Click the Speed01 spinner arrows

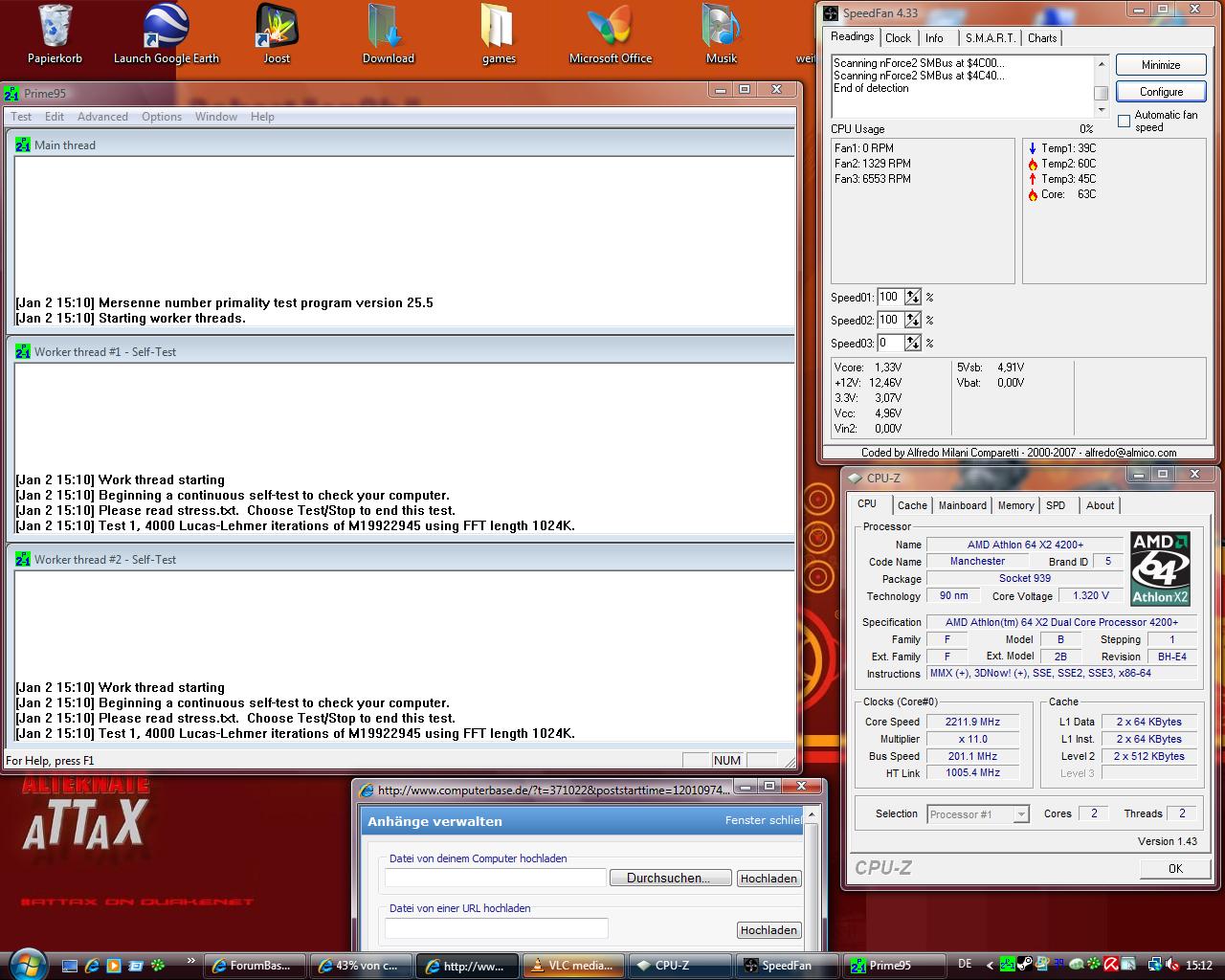click(x=913, y=298)
